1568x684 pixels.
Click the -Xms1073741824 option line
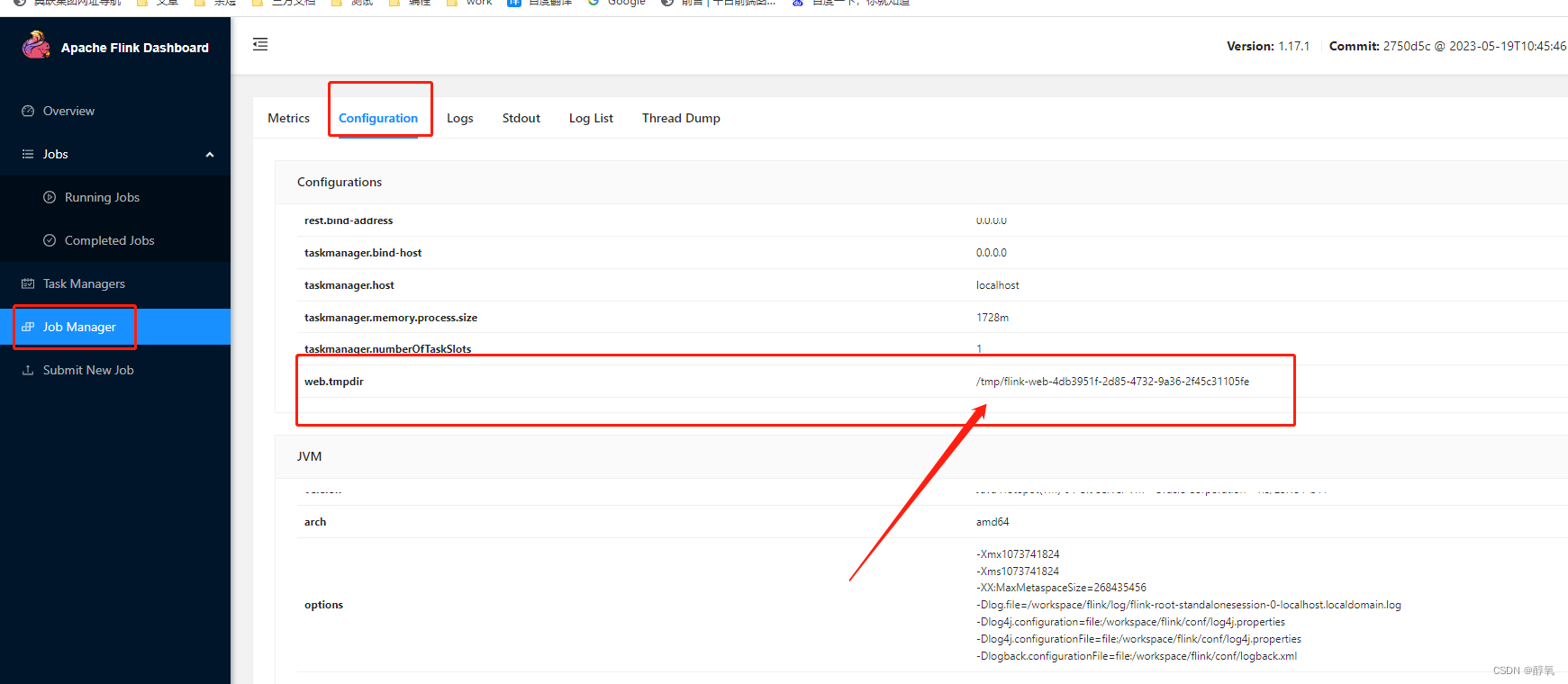point(1018,571)
